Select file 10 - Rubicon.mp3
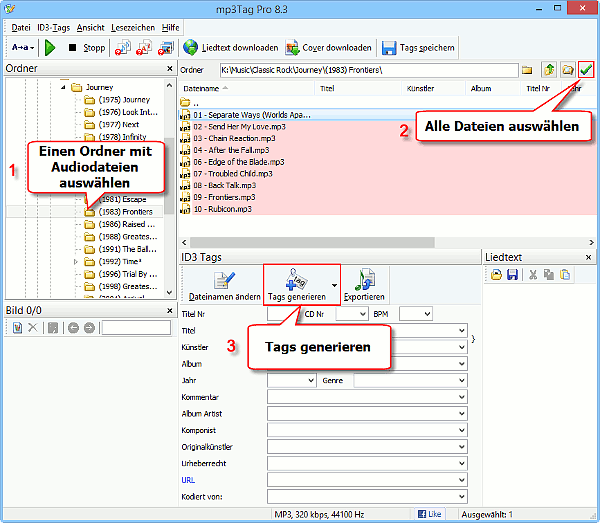 [222, 209]
